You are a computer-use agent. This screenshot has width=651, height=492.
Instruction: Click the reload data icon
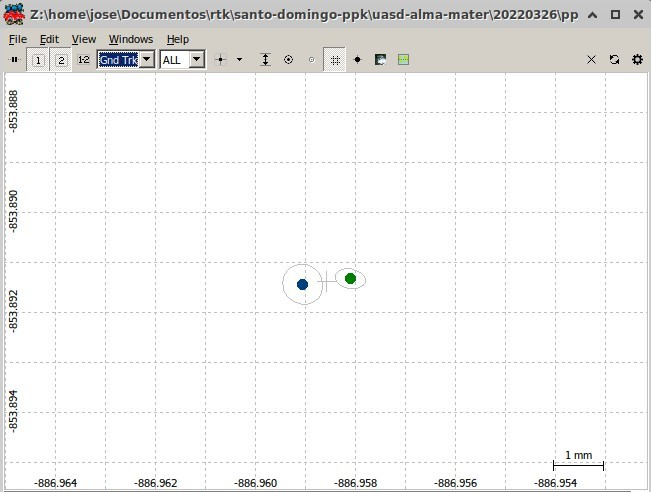pos(614,60)
